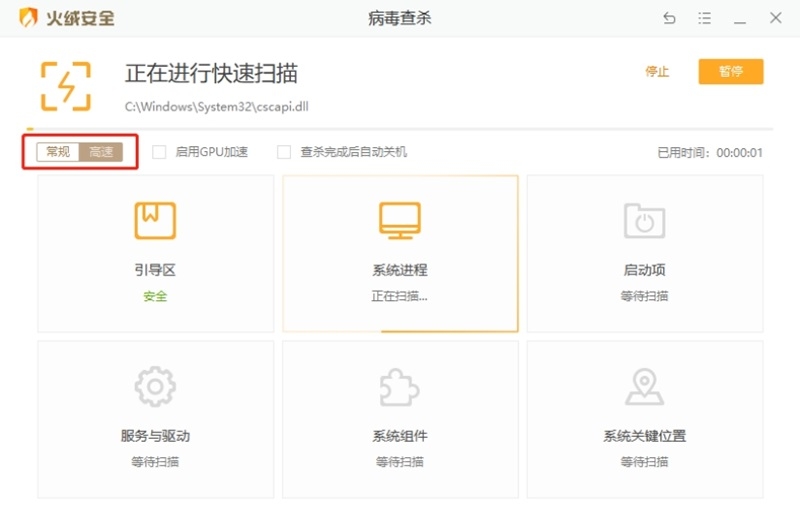Click 等待扫描 status under 系统组件

[399, 462]
